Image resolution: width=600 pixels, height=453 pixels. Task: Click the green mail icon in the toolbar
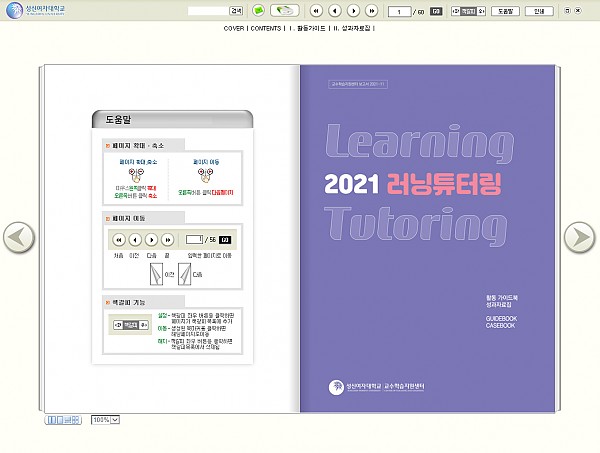coord(258,11)
